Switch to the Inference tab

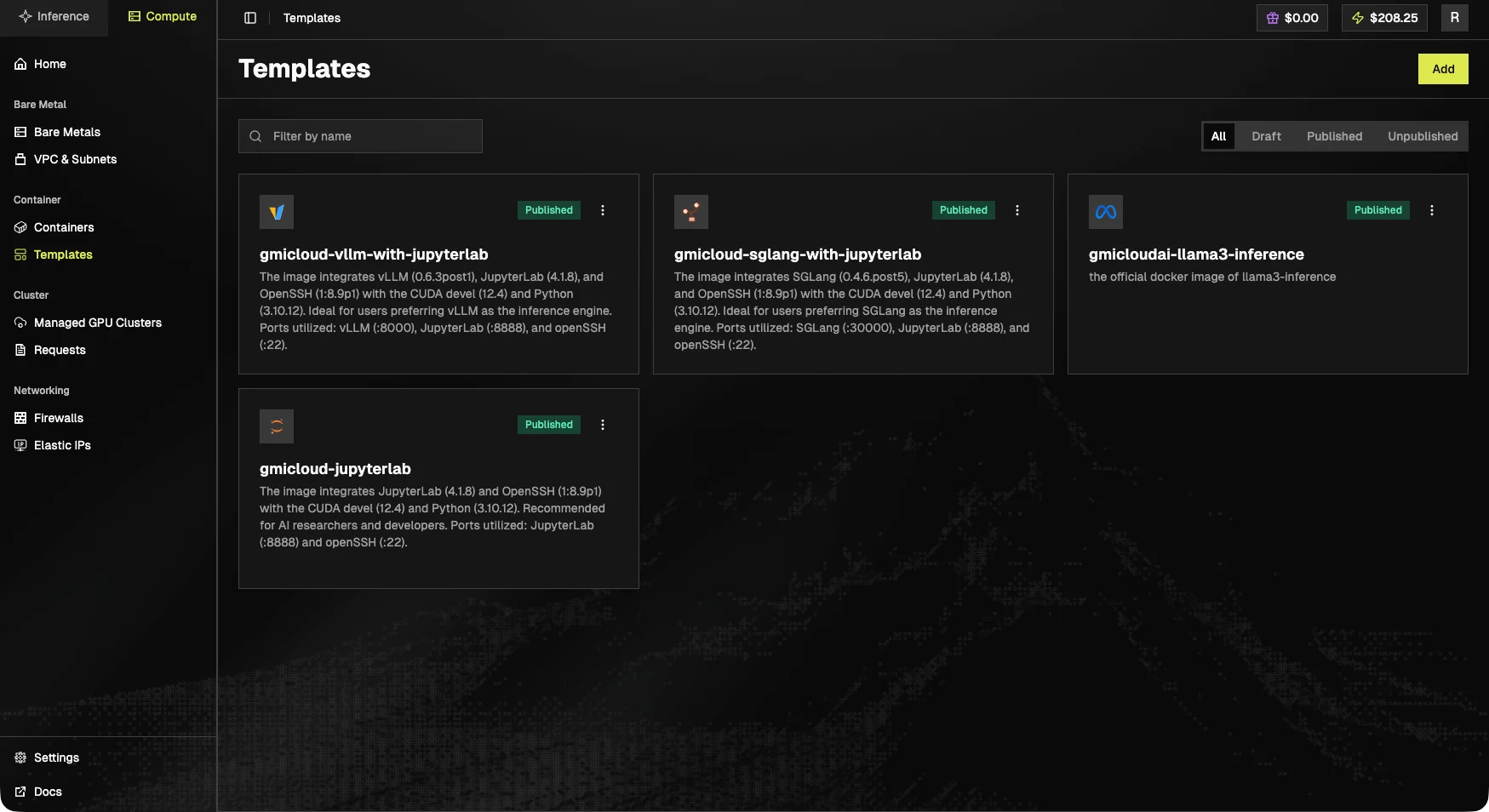pos(54,16)
